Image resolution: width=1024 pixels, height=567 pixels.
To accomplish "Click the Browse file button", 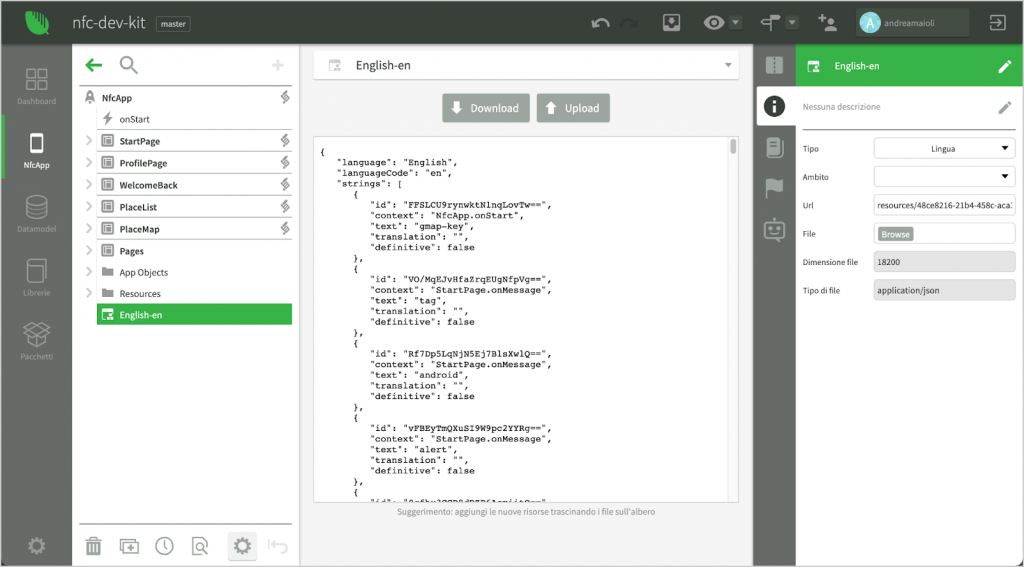I will [x=895, y=234].
